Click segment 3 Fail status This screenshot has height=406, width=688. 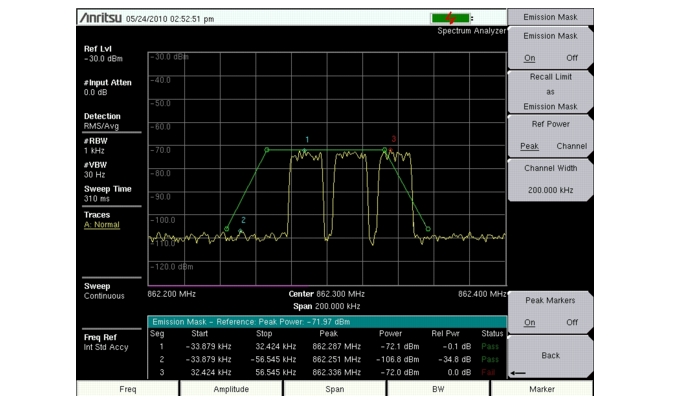point(488,373)
